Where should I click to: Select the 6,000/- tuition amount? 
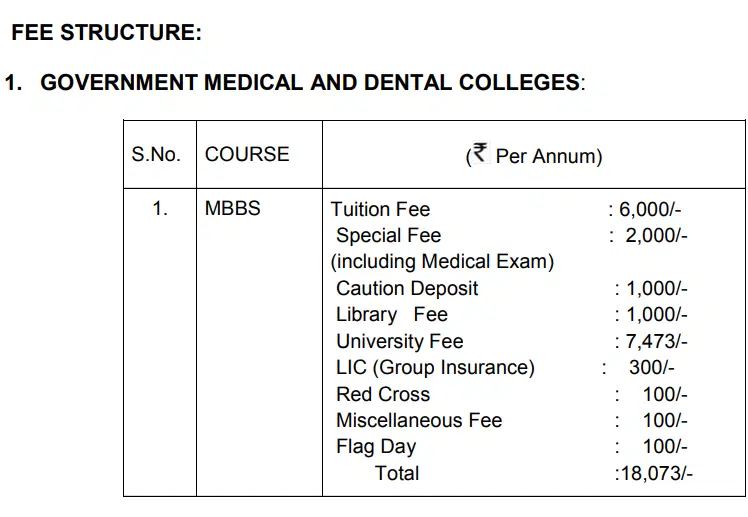(650, 209)
